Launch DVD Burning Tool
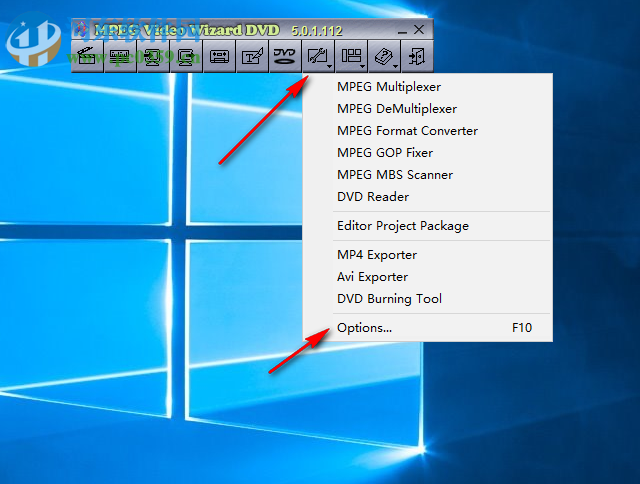 pyautogui.click(x=427, y=299)
